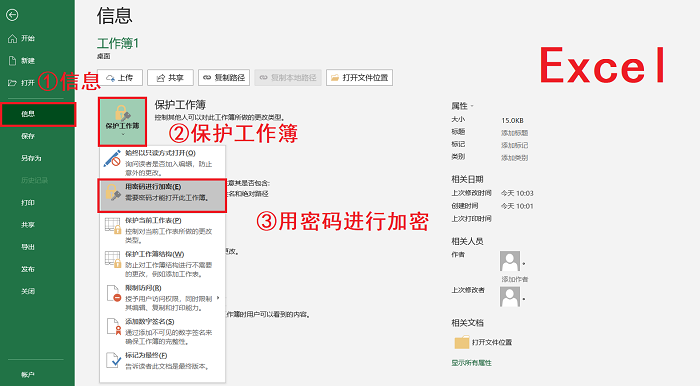The width and height of the screenshot is (700, 386).
Task: Select the 信息 sidebar tab
Action: point(38,114)
